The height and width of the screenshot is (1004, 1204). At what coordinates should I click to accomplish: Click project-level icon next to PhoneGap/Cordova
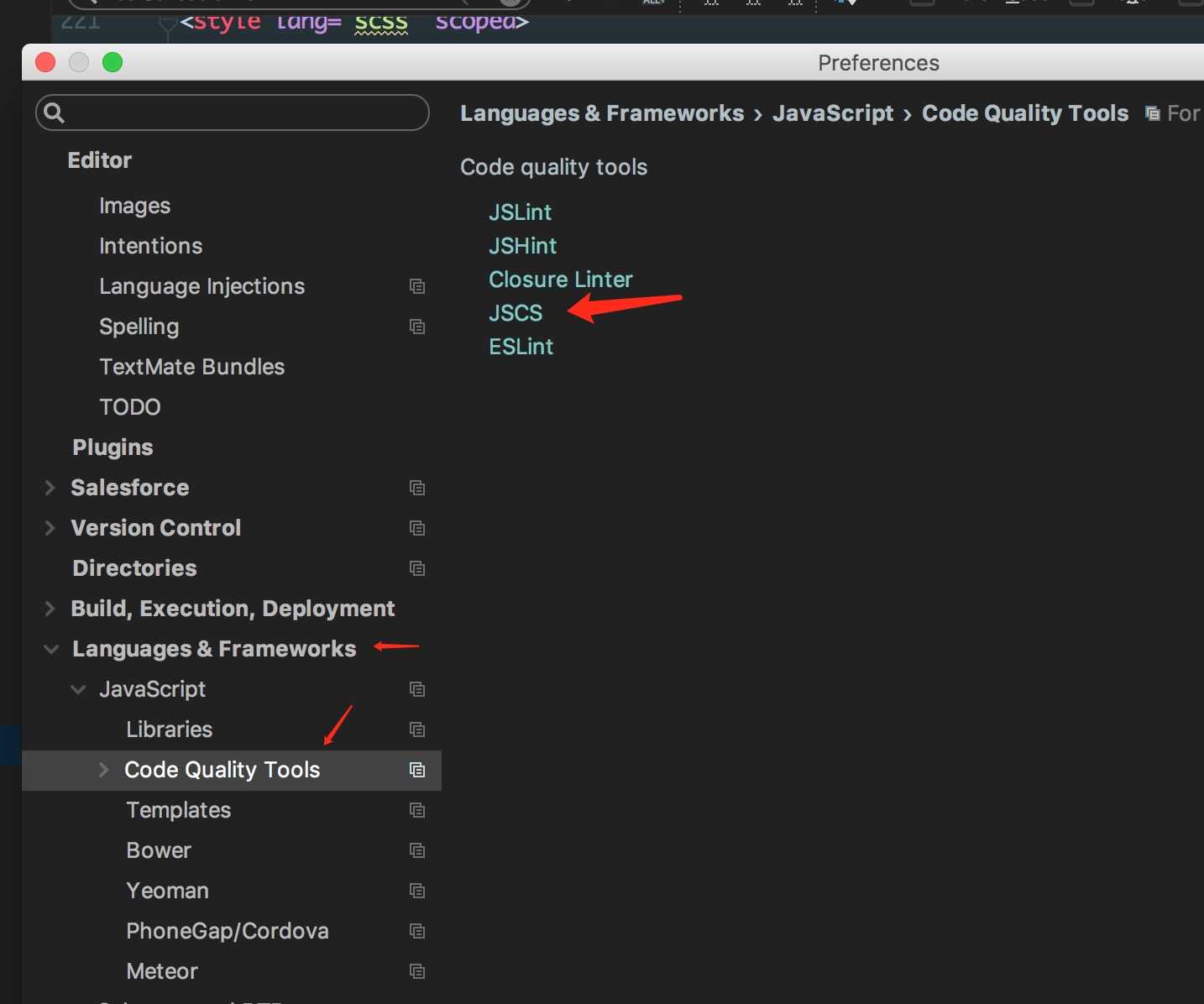pos(417,931)
